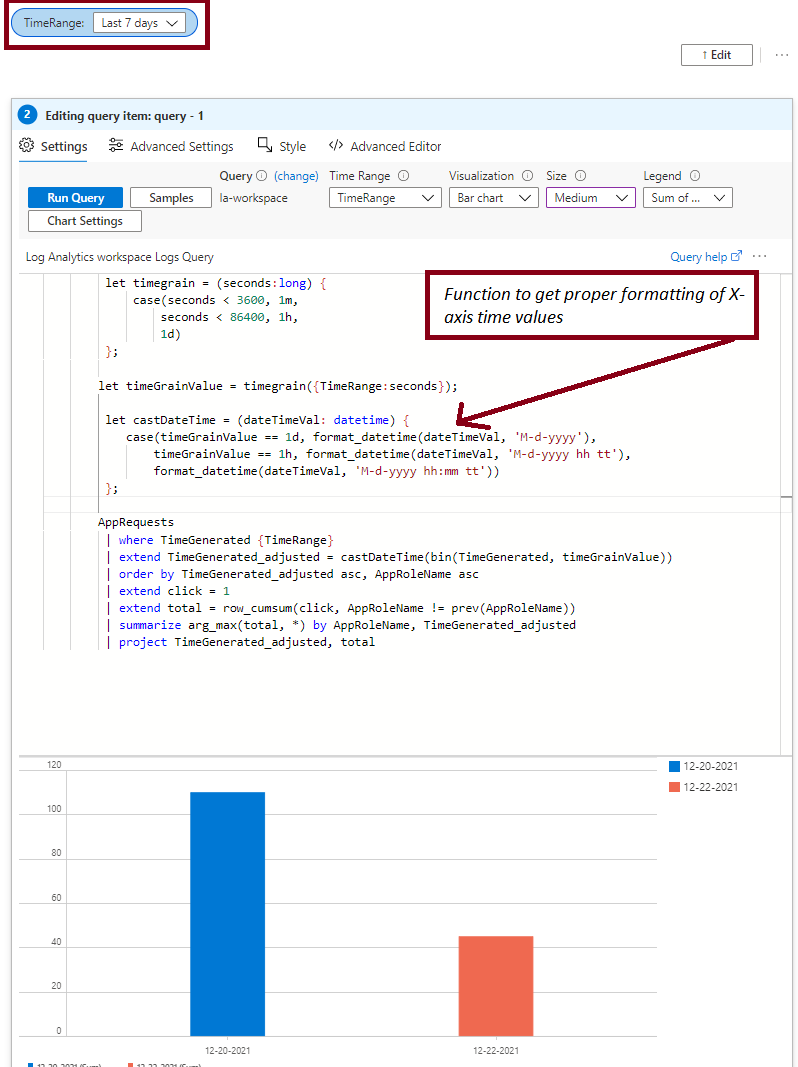Show info for the Query label
Screen dimensions: 798x1067
(261, 176)
